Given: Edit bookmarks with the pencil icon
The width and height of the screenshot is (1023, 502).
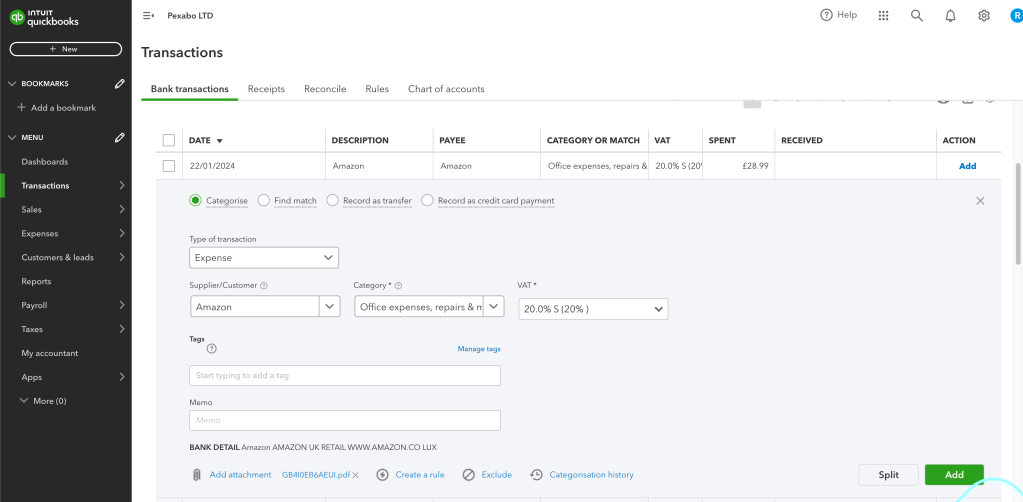Looking at the screenshot, I should pos(119,84).
